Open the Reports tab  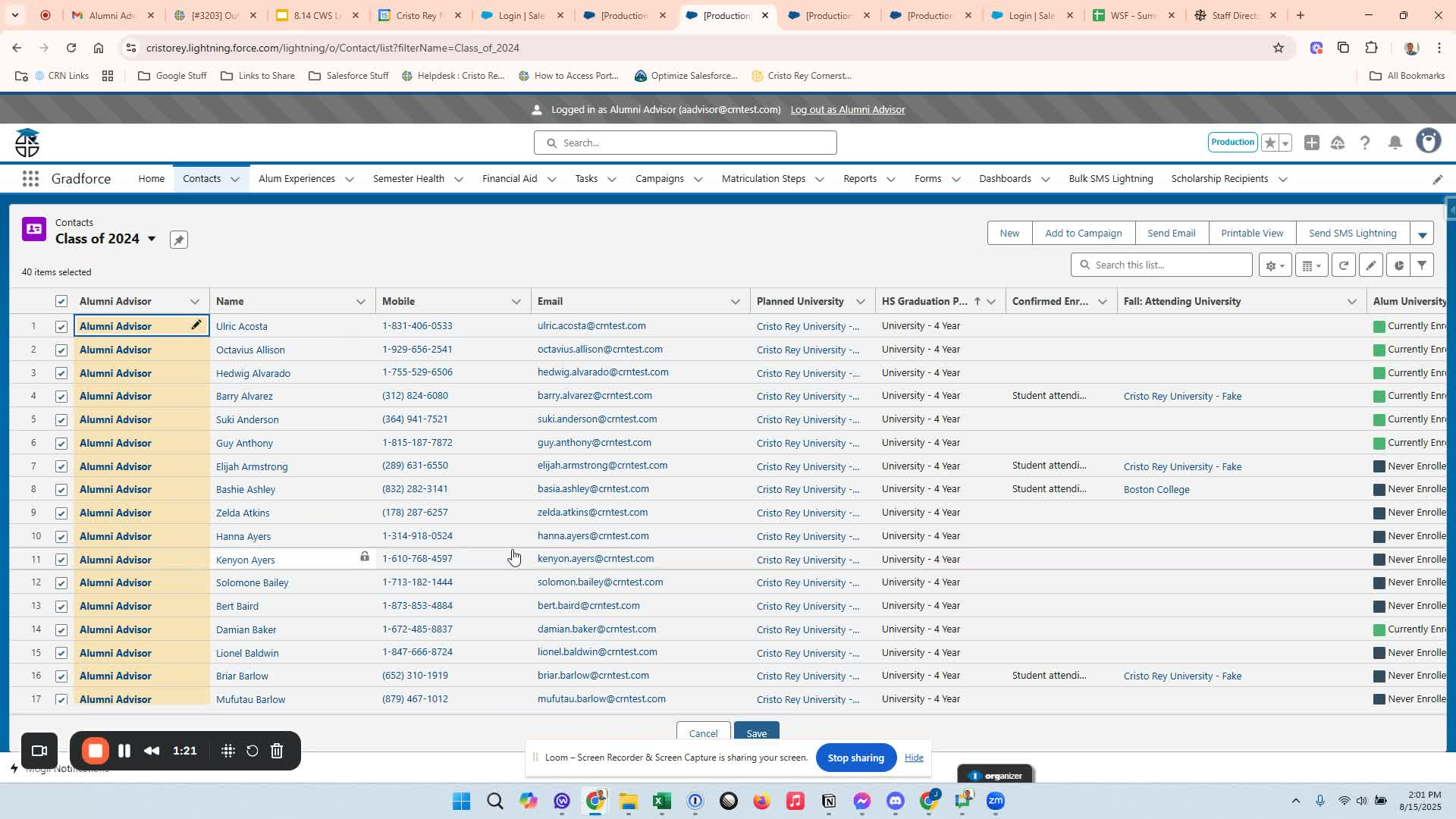pyautogui.click(x=860, y=179)
